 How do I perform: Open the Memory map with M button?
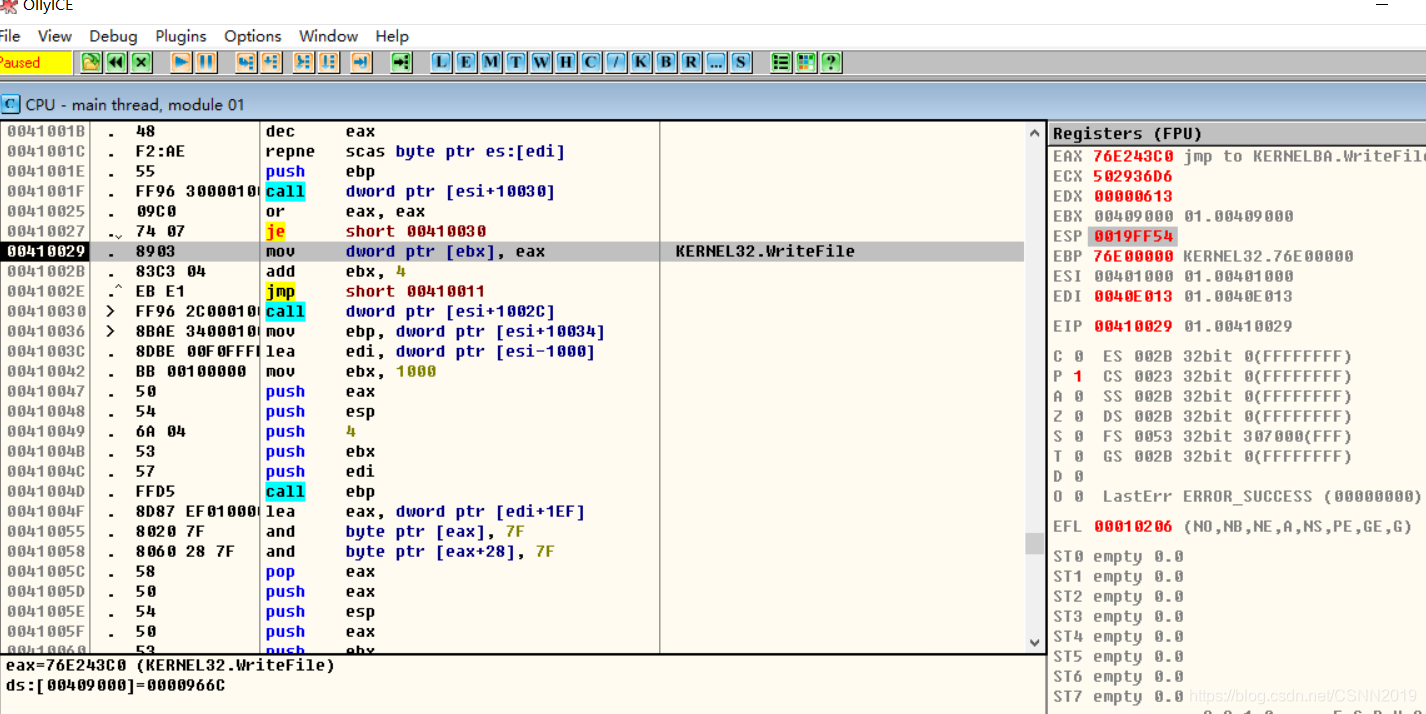(491, 62)
